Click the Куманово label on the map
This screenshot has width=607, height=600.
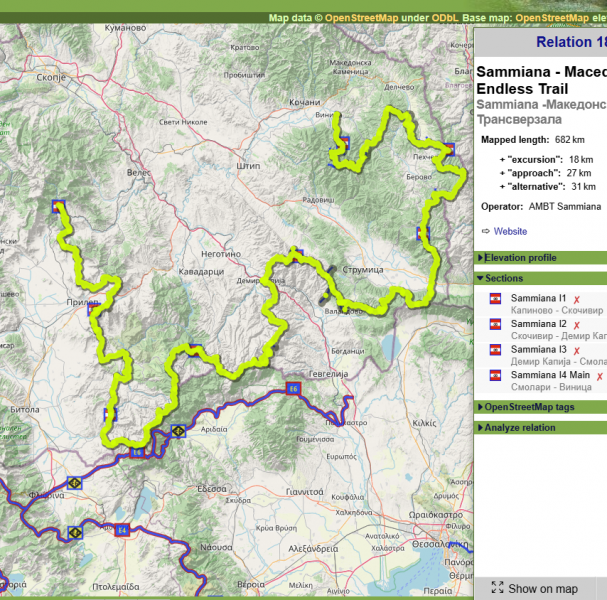coord(125,28)
